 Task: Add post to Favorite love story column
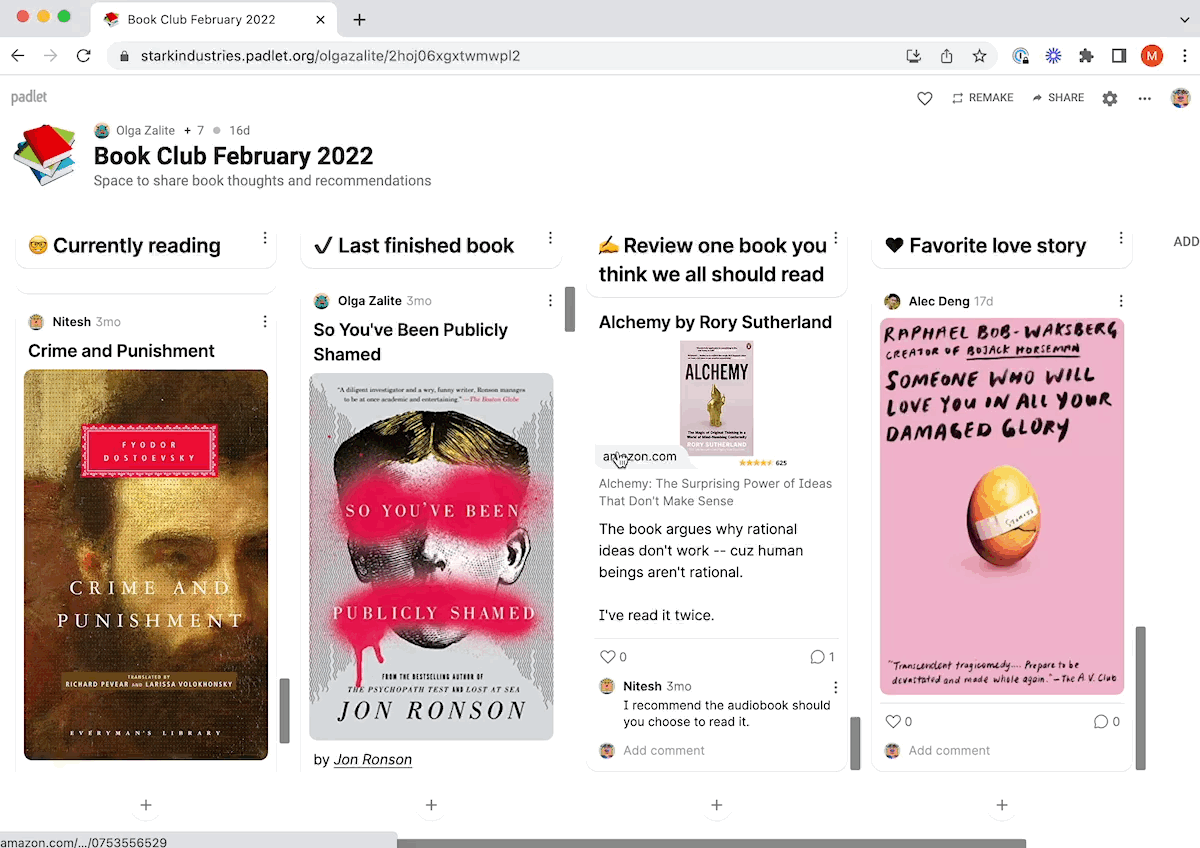coord(1002,805)
